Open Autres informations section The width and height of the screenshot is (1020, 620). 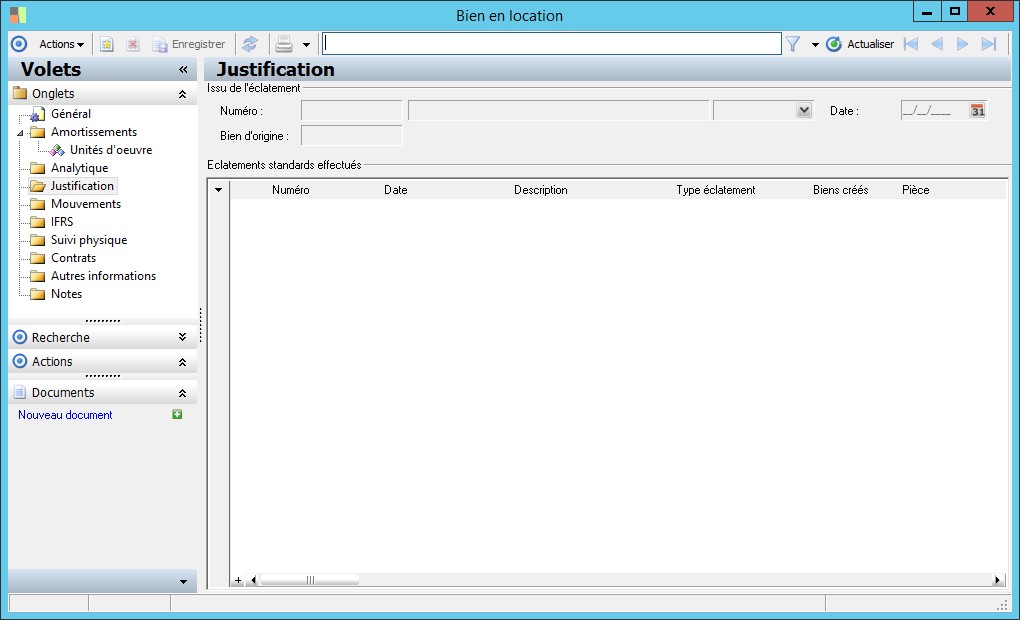(103, 276)
